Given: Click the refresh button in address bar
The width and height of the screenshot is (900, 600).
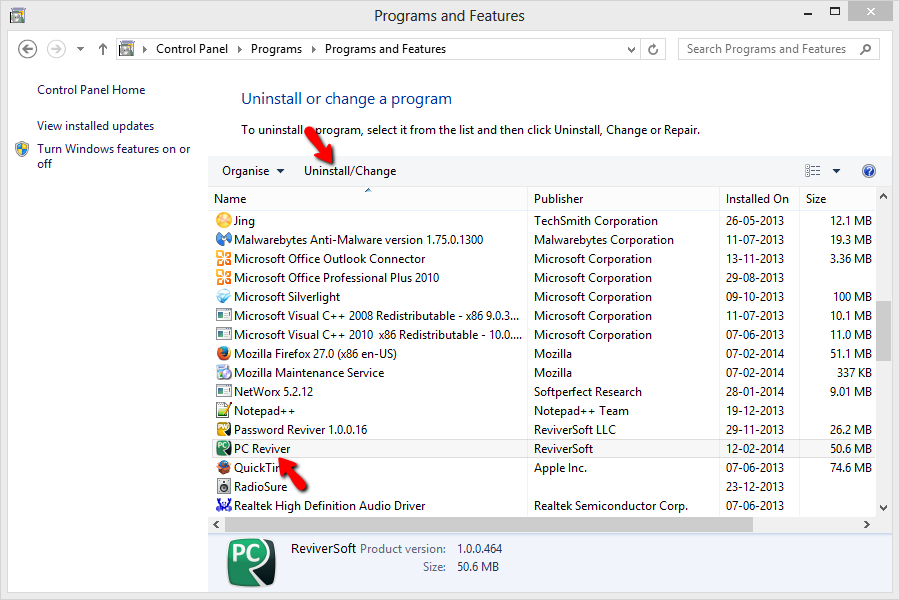Looking at the screenshot, I should click(654, 49).
